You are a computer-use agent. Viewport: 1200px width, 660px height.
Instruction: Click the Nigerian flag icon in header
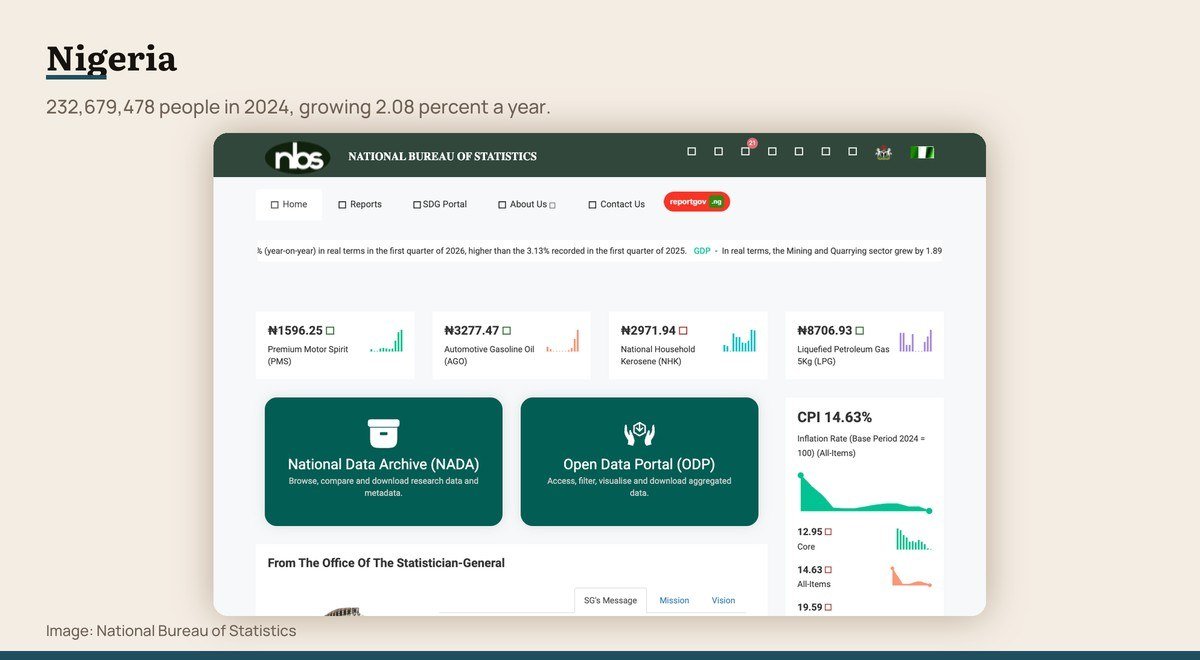pyautogui.click(x=922, y=152)
